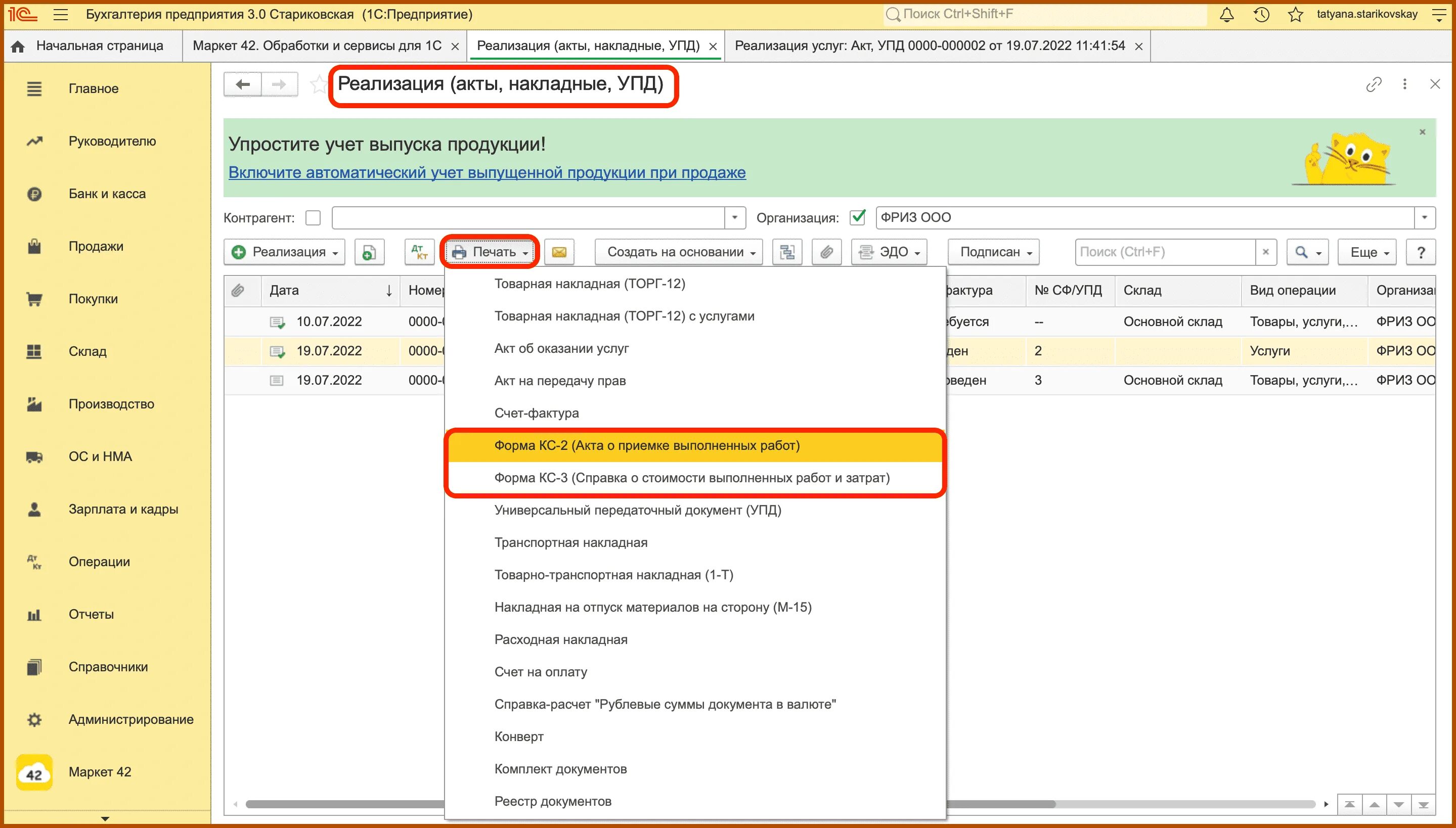Open Отчеты section in sidebar
This screenshot has height=828, width=1456.
91,615
